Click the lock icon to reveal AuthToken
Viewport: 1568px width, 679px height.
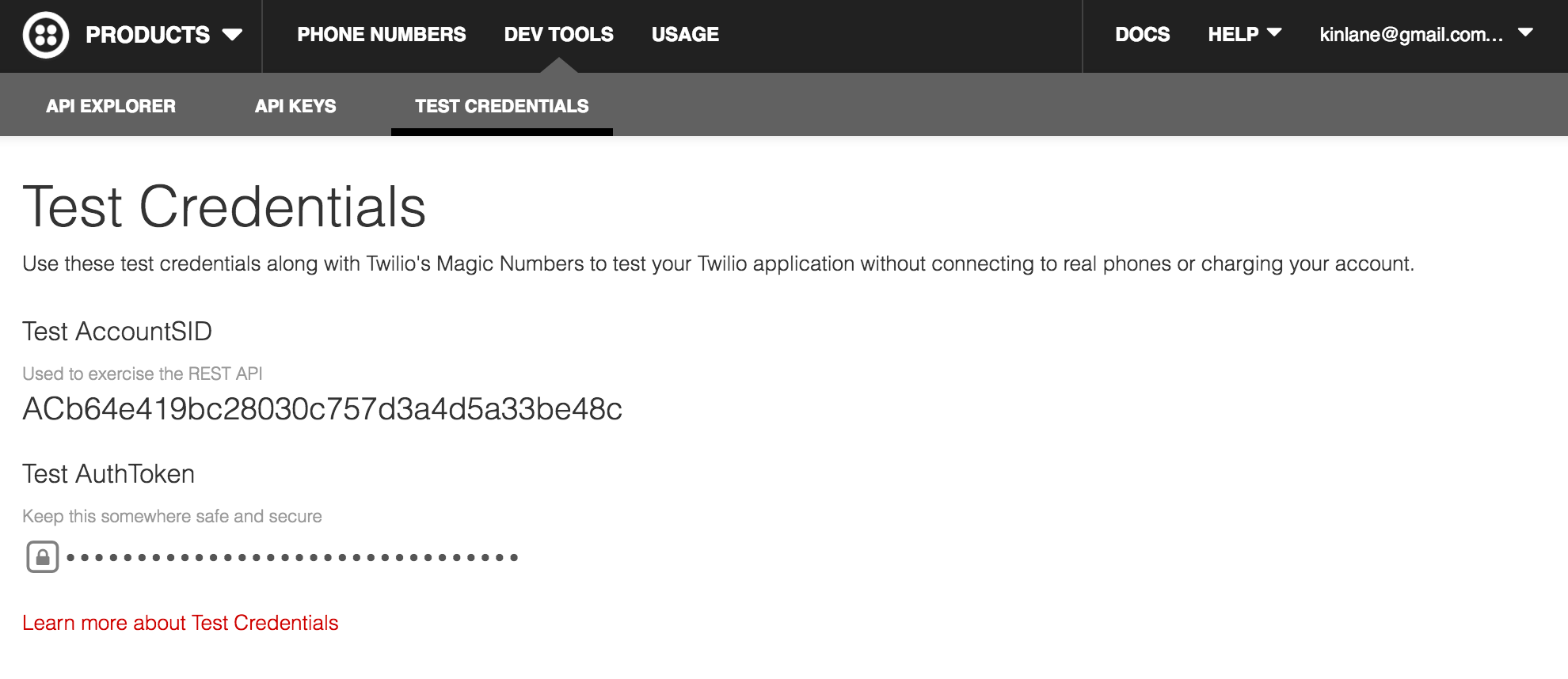[43, 557]
